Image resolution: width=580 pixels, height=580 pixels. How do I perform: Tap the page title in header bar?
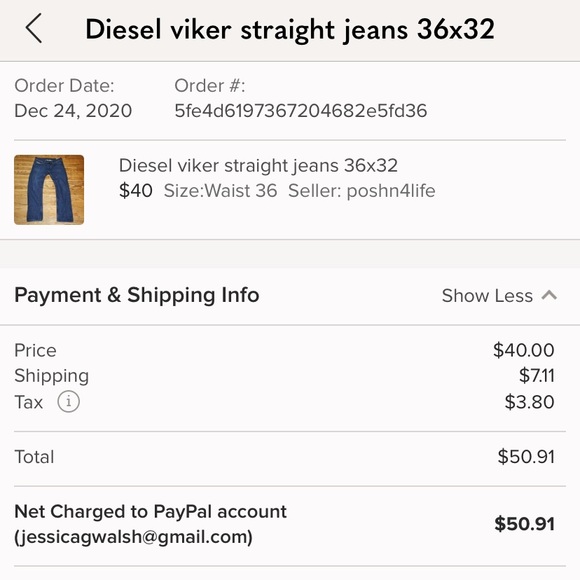click(x=290, y=29)
